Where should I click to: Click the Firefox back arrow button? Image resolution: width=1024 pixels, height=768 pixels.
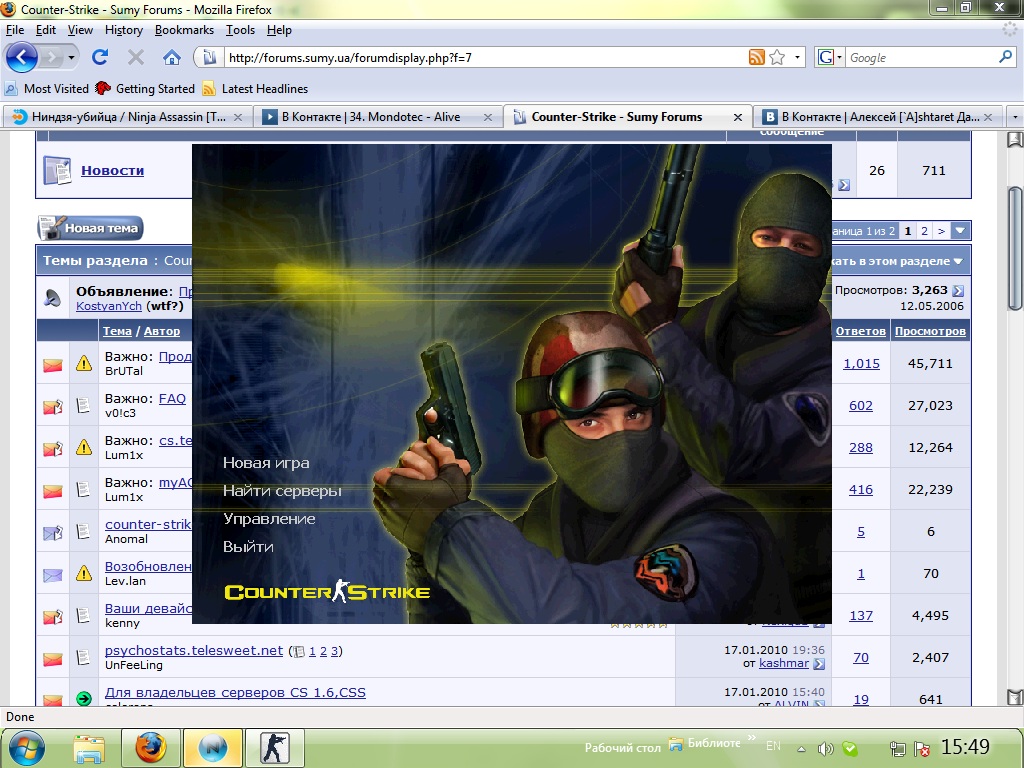click(x=22, y=57)
